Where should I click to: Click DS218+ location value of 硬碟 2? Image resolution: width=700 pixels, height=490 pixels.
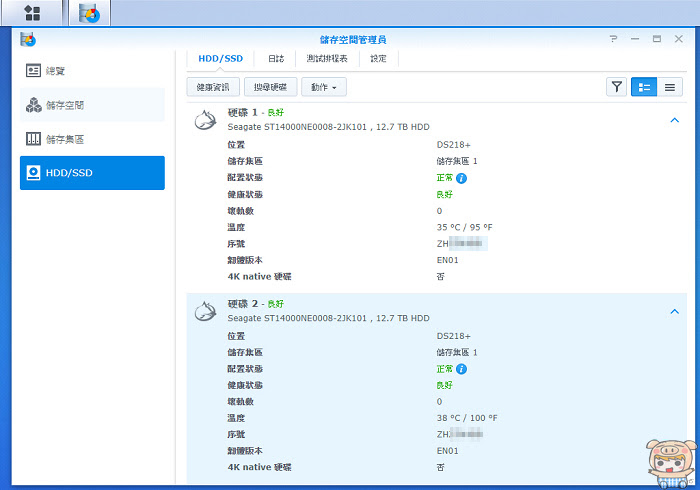454,336
